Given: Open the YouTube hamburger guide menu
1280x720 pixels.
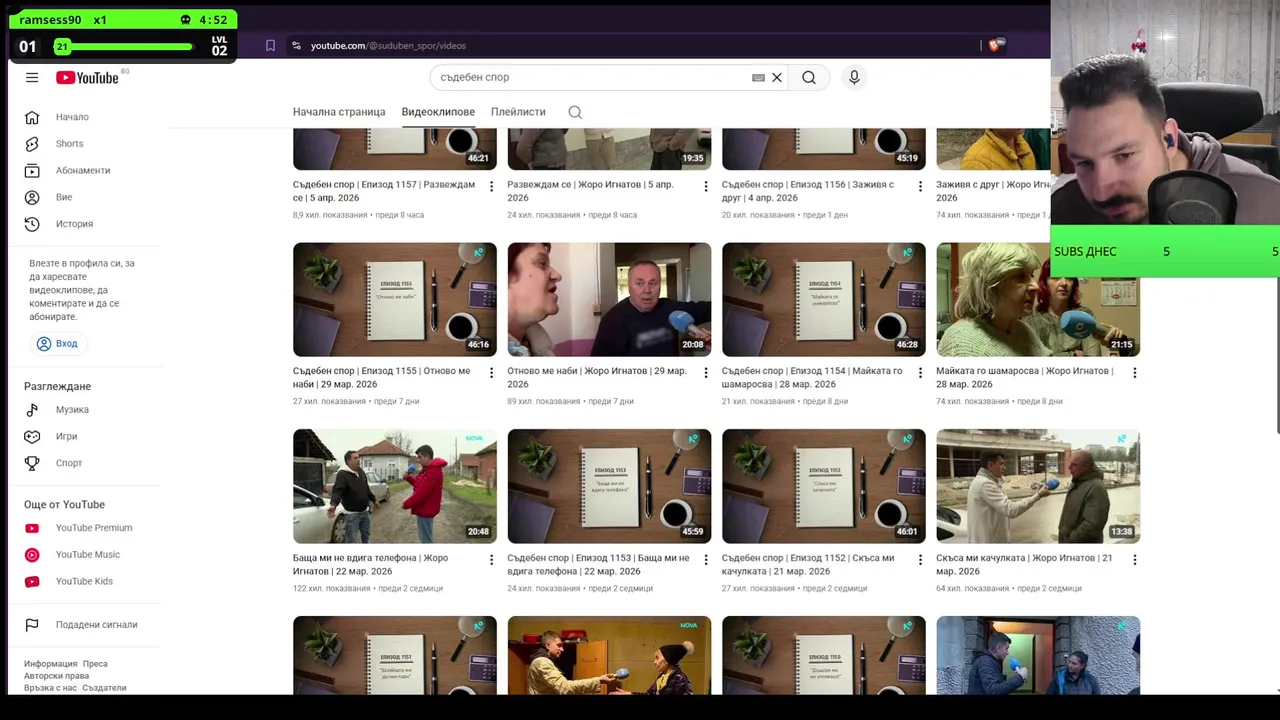Looking at the screenshot, I should click(32, 78).
